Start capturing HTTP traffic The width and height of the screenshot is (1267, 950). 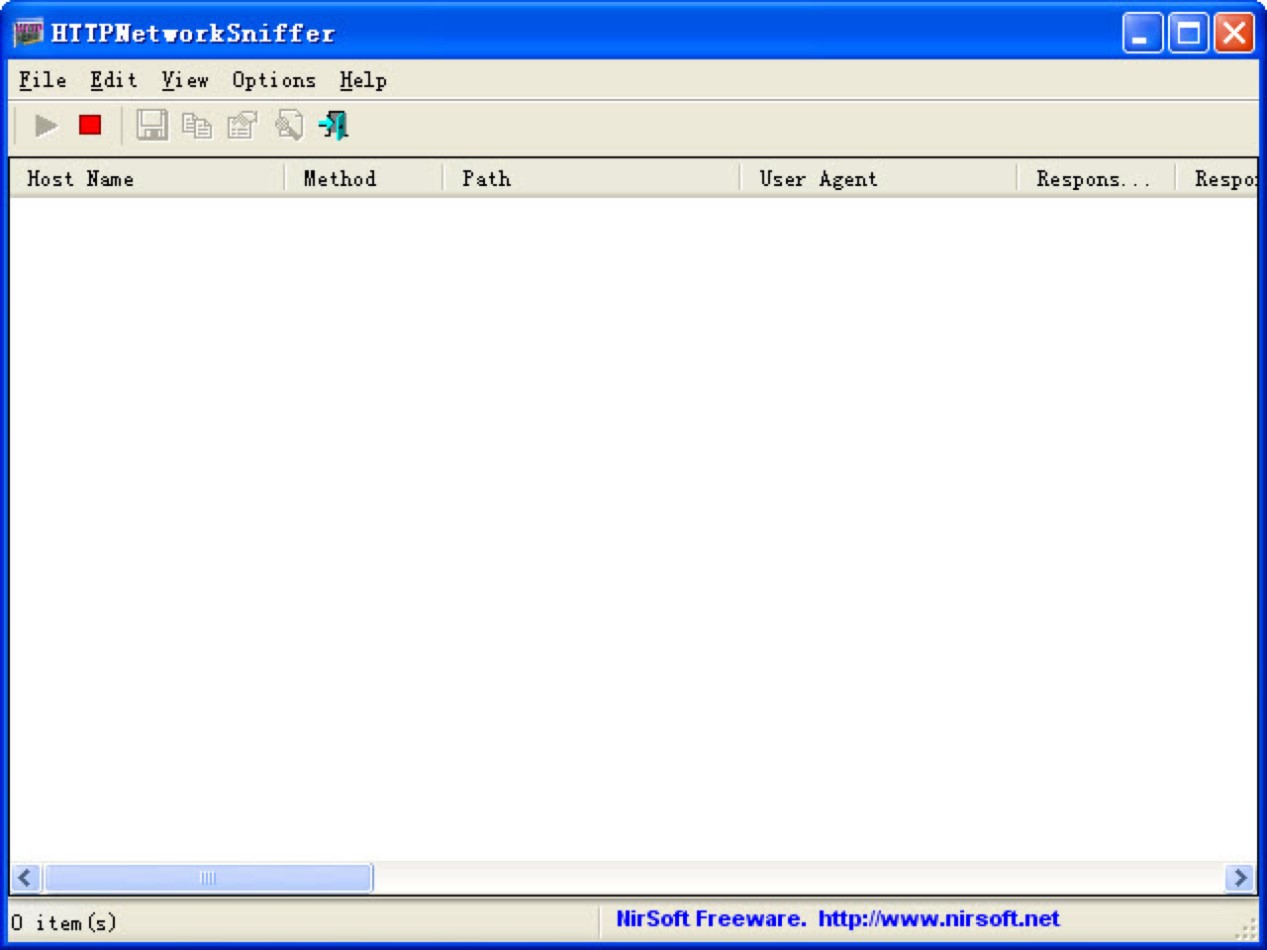44,124
